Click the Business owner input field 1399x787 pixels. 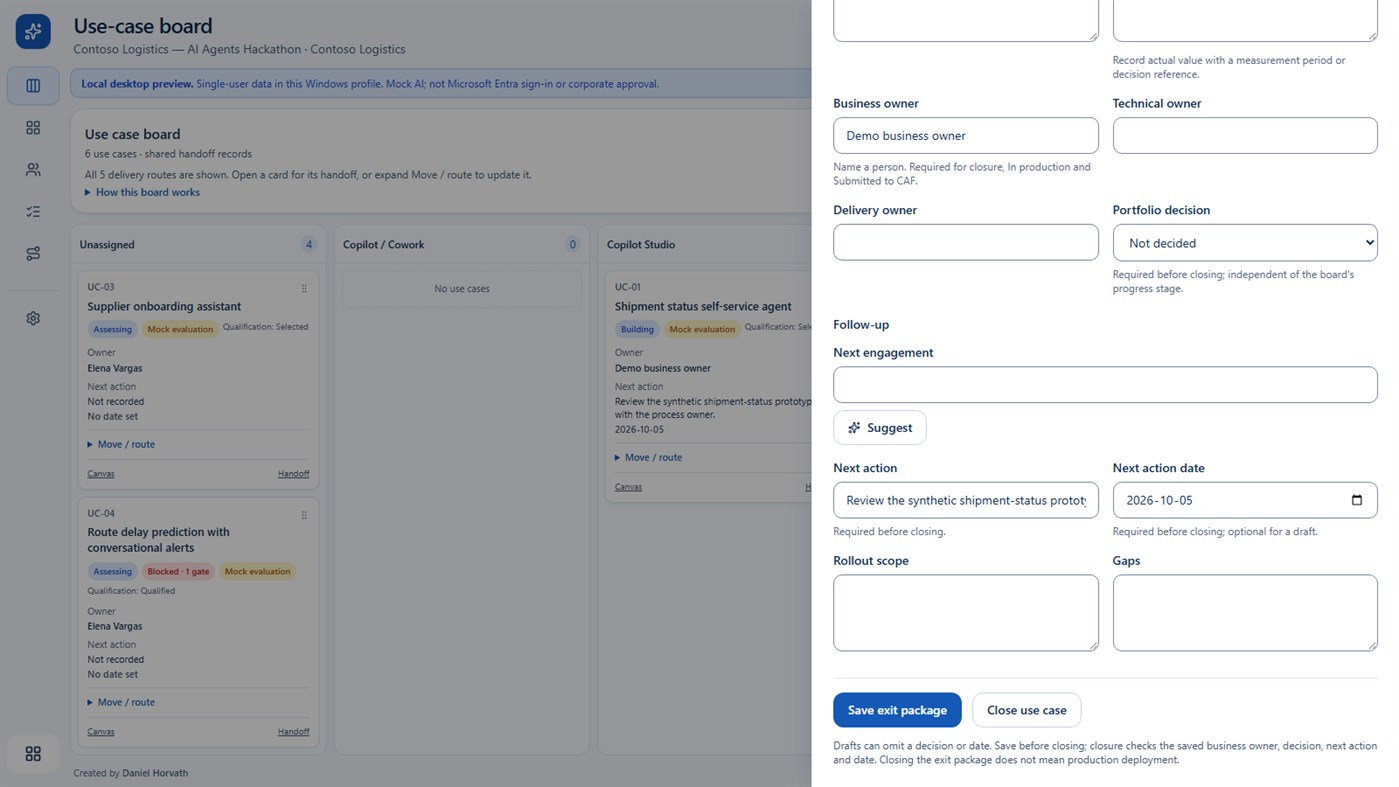click(x=966, y=136)
